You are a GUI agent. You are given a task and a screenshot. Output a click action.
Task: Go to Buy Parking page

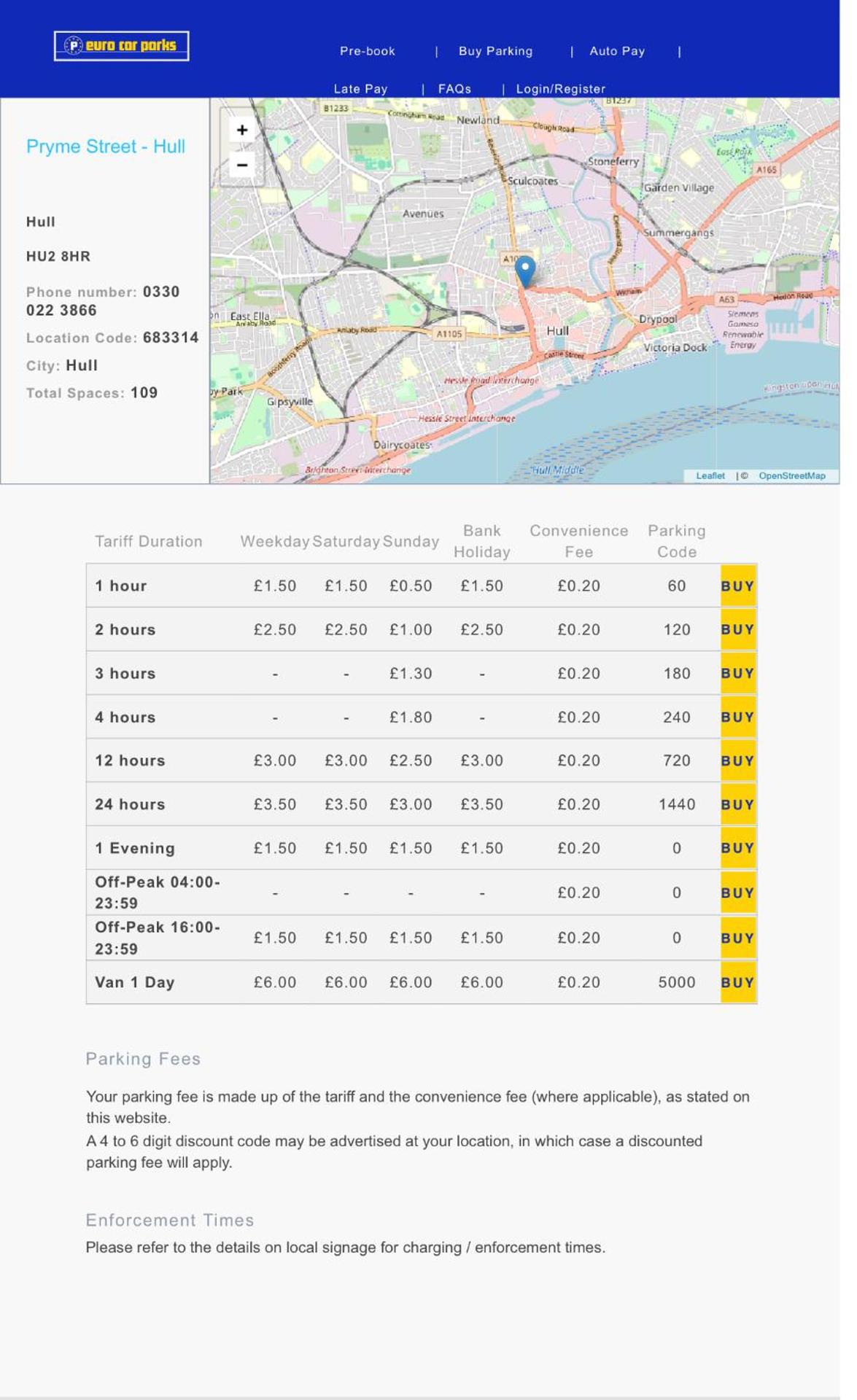tap(495, 51)
